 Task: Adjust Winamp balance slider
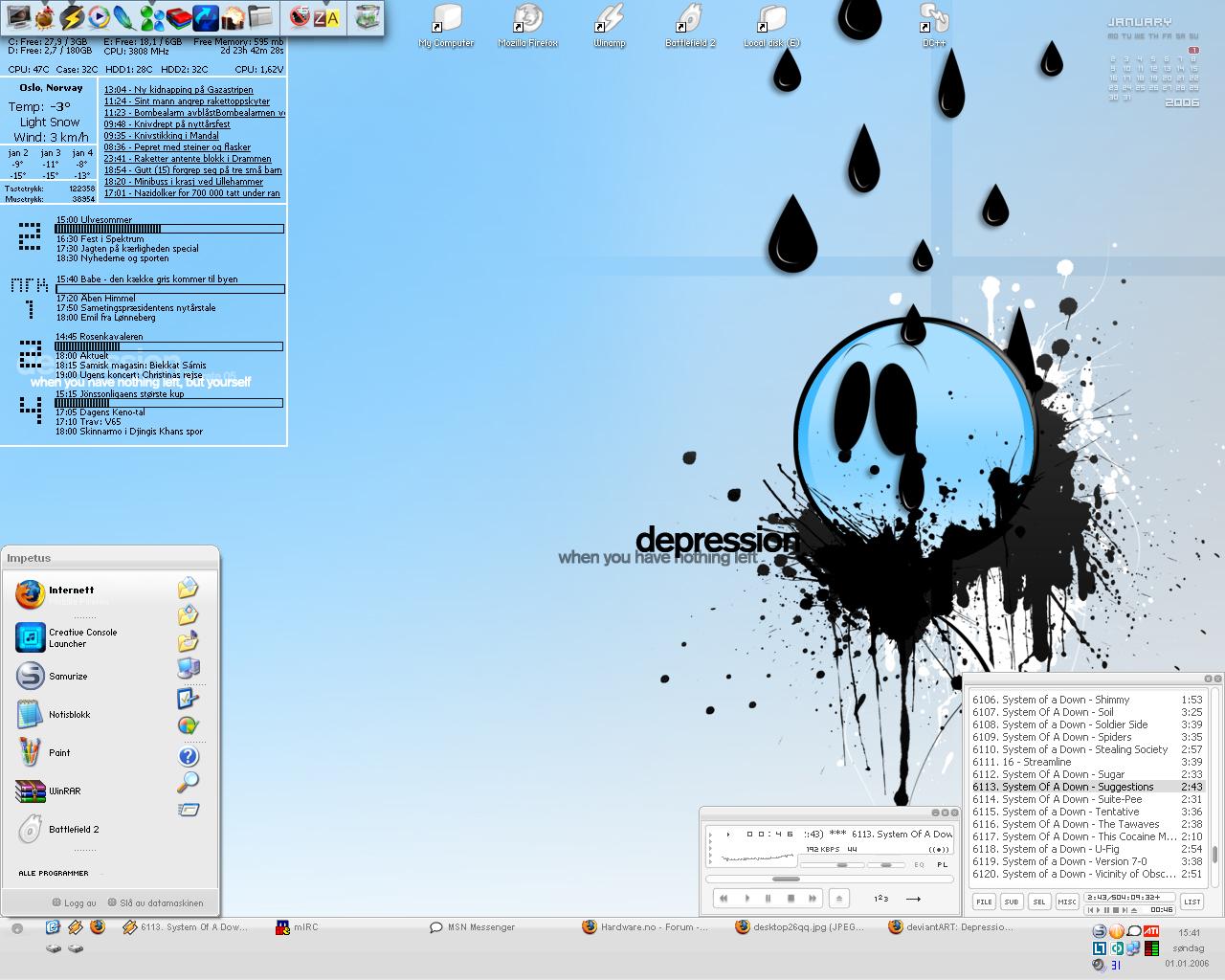pyautogui.click(x=886, y=864)
